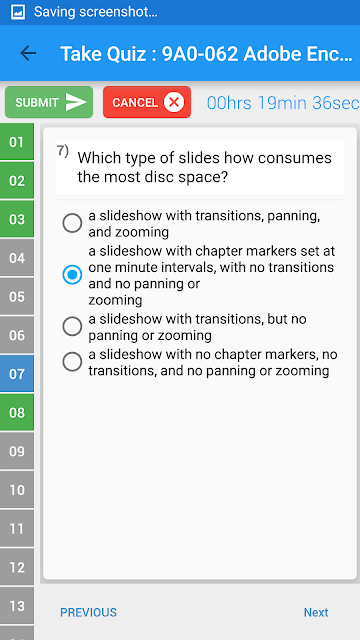Tap the screenshot notification icon in status bar
This screenshot has width=360, height=640.
[18, 12]
